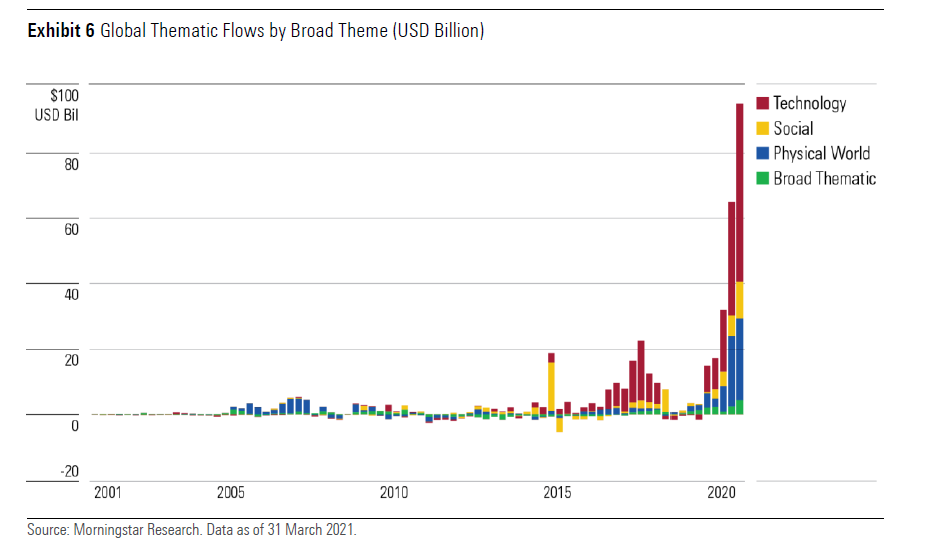Click the yellow Social legend swatch

pos(763,128)
